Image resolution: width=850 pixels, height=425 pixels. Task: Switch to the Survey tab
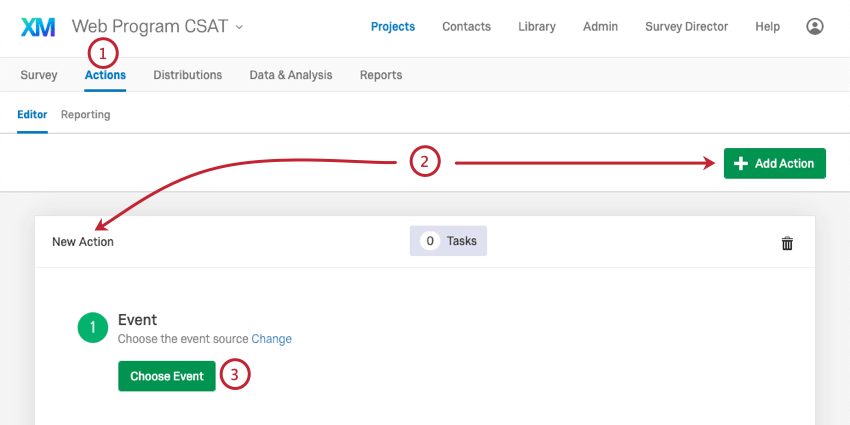[38, 75]
